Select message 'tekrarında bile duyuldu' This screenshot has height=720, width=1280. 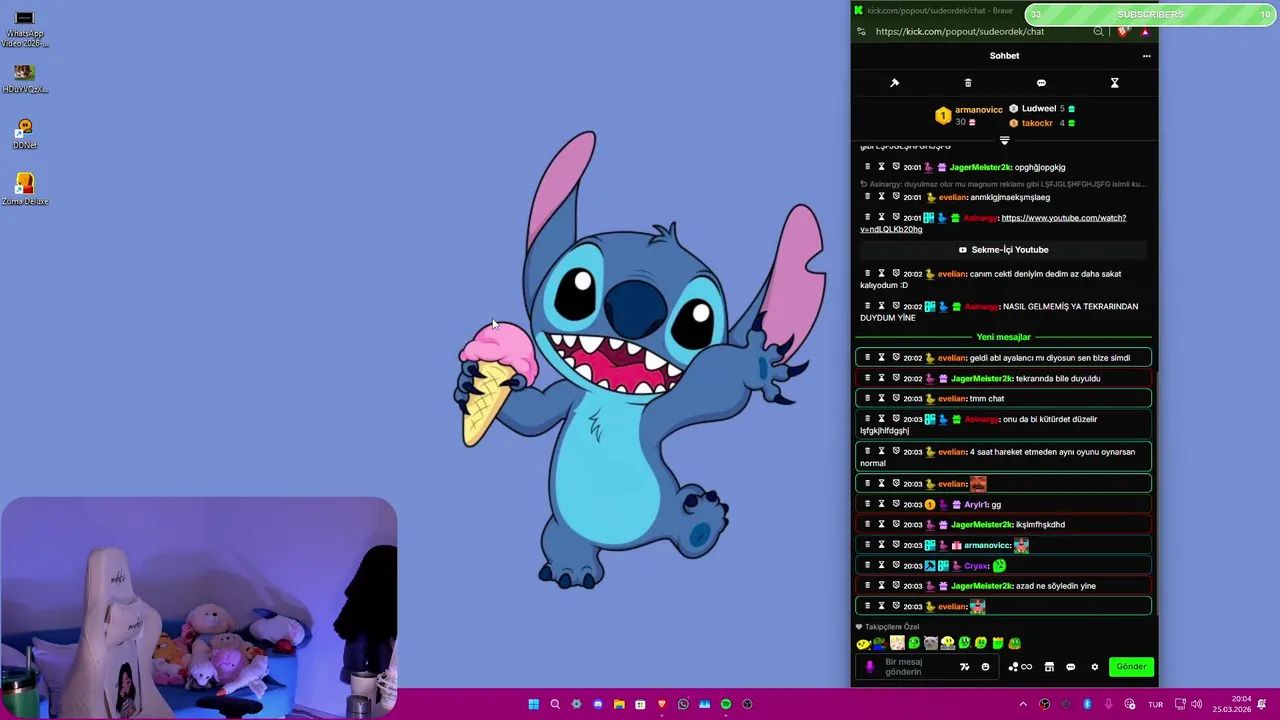(x=1057, y=379)
